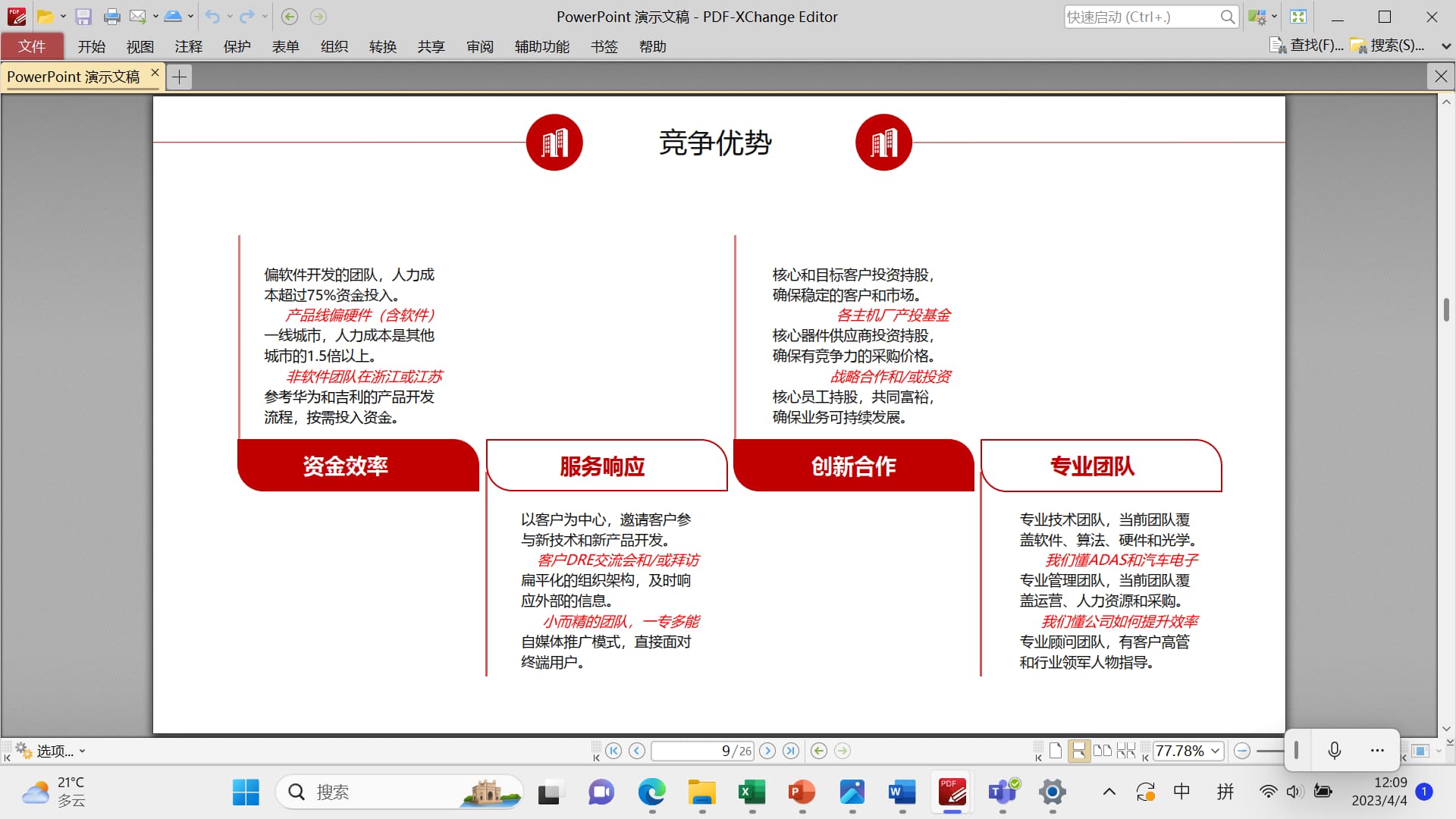The width and height of the screenshot is (1456, 819).
Task: Open the 注释 menu
Action: coord(188,47)
